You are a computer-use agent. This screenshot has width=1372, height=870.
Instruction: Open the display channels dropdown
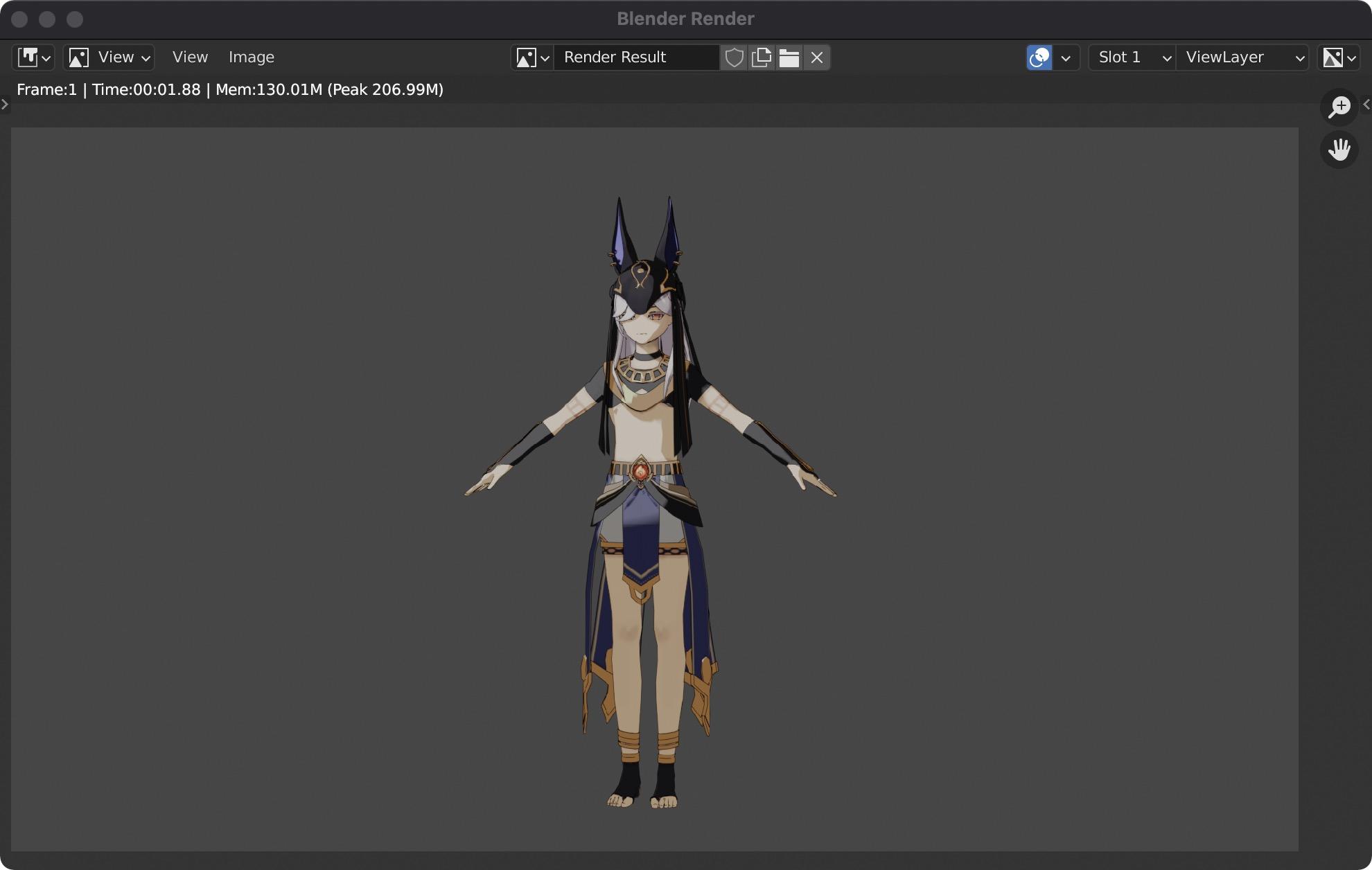coord(1339,57)
